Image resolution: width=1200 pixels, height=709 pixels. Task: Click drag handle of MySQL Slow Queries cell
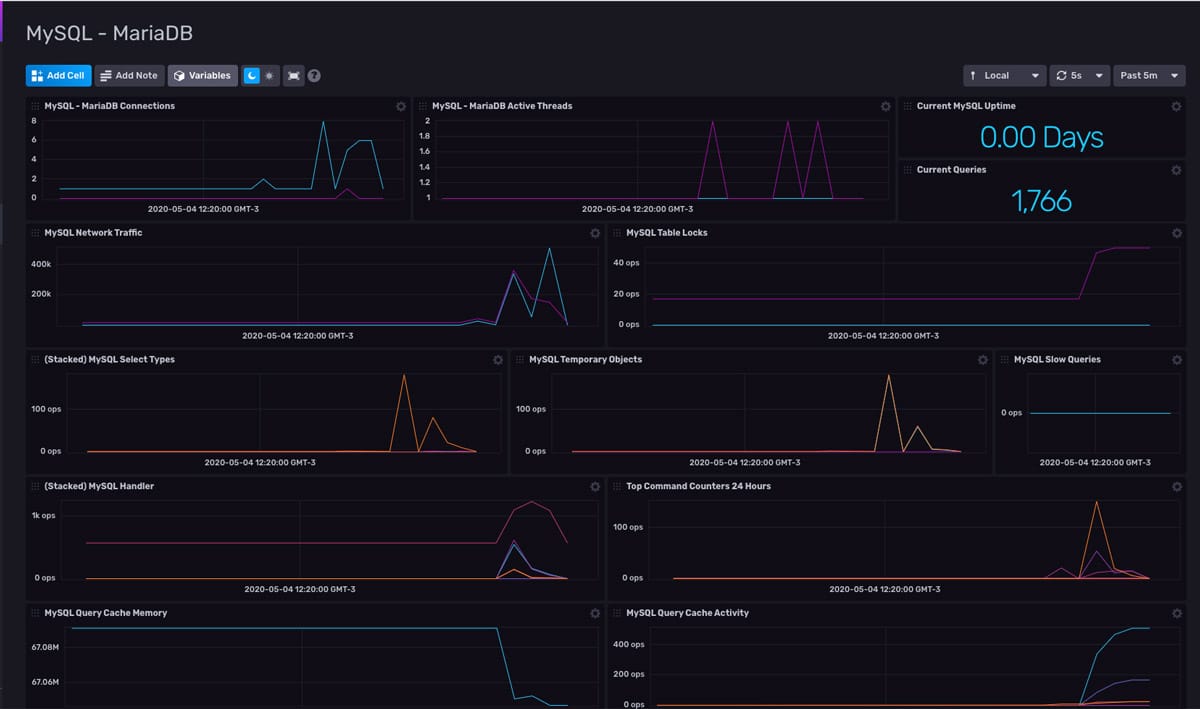tap(1004, 360)
